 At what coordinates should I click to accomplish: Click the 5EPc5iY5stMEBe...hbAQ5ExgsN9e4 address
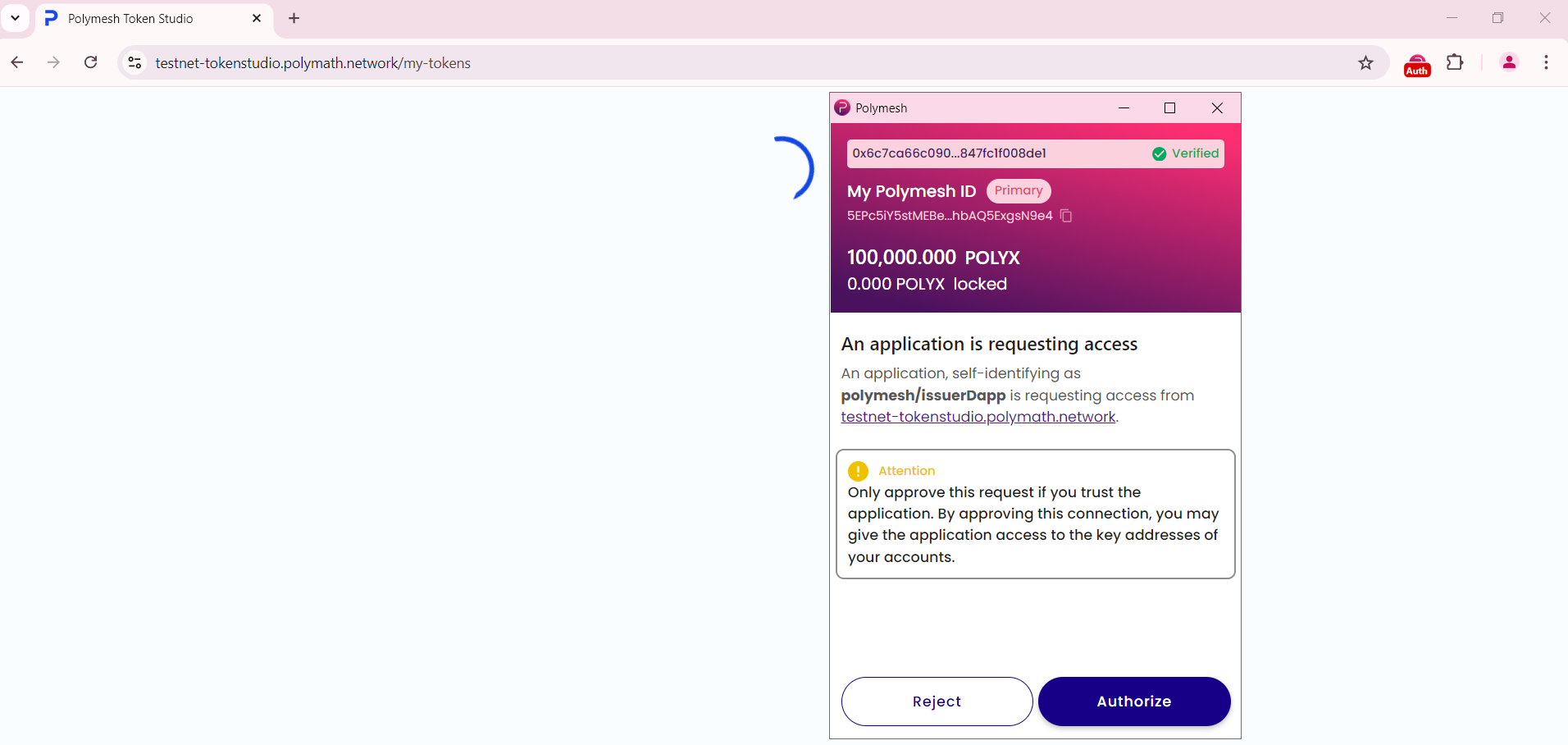pos(950,216)
